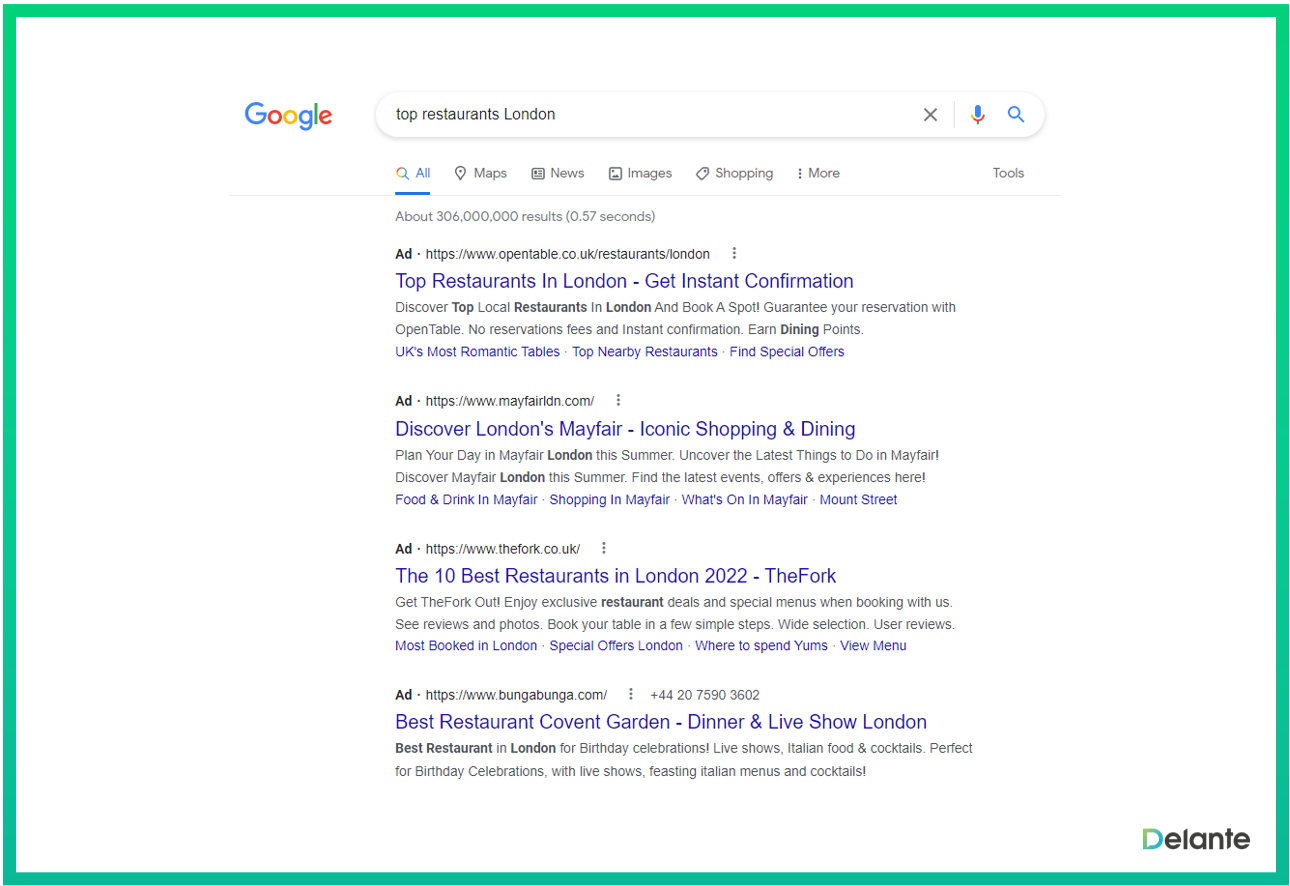The image size is (1290, 886).
Task: Click the mayfairldn.com ad URL
Action: [510, 401]
